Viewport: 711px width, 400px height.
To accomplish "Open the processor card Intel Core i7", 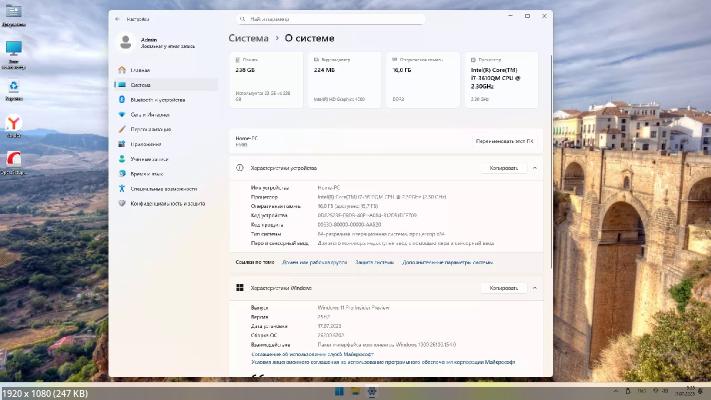I will point(501,80).
